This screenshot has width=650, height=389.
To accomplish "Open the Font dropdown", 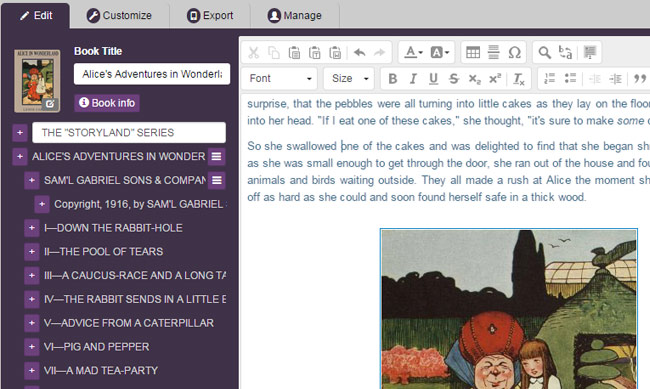I will tap(279, 78).
